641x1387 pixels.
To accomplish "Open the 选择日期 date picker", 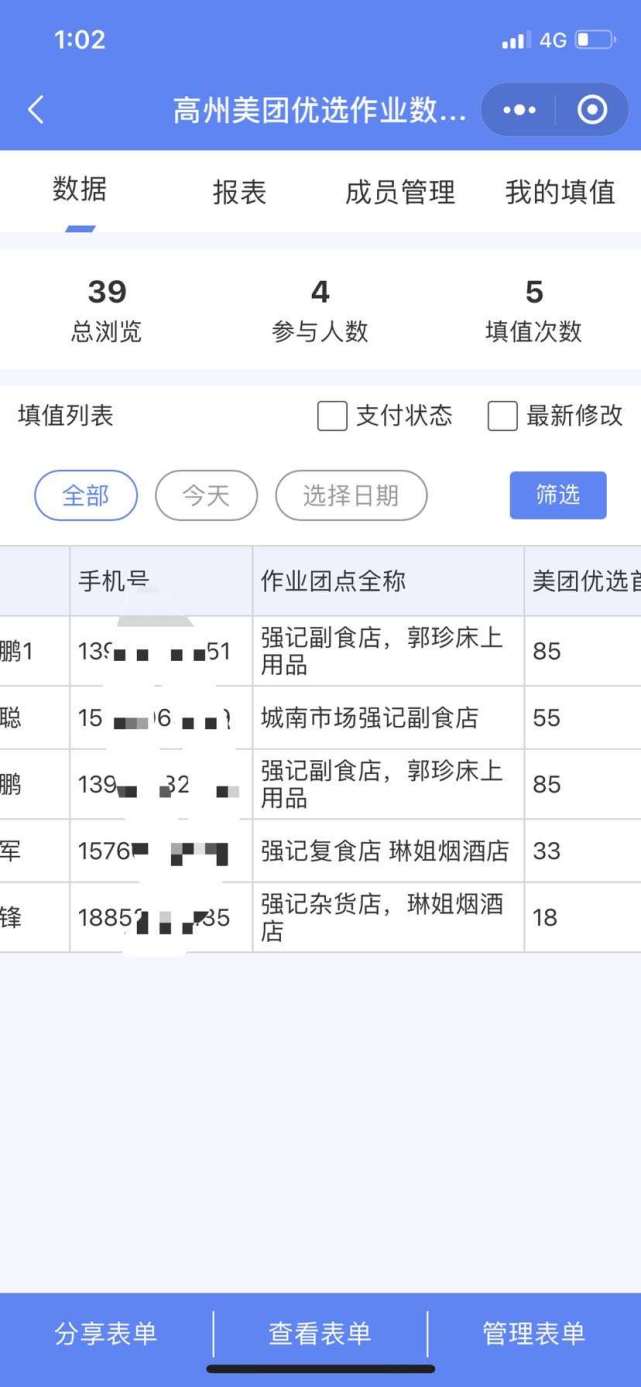I will tap(351, 496).
